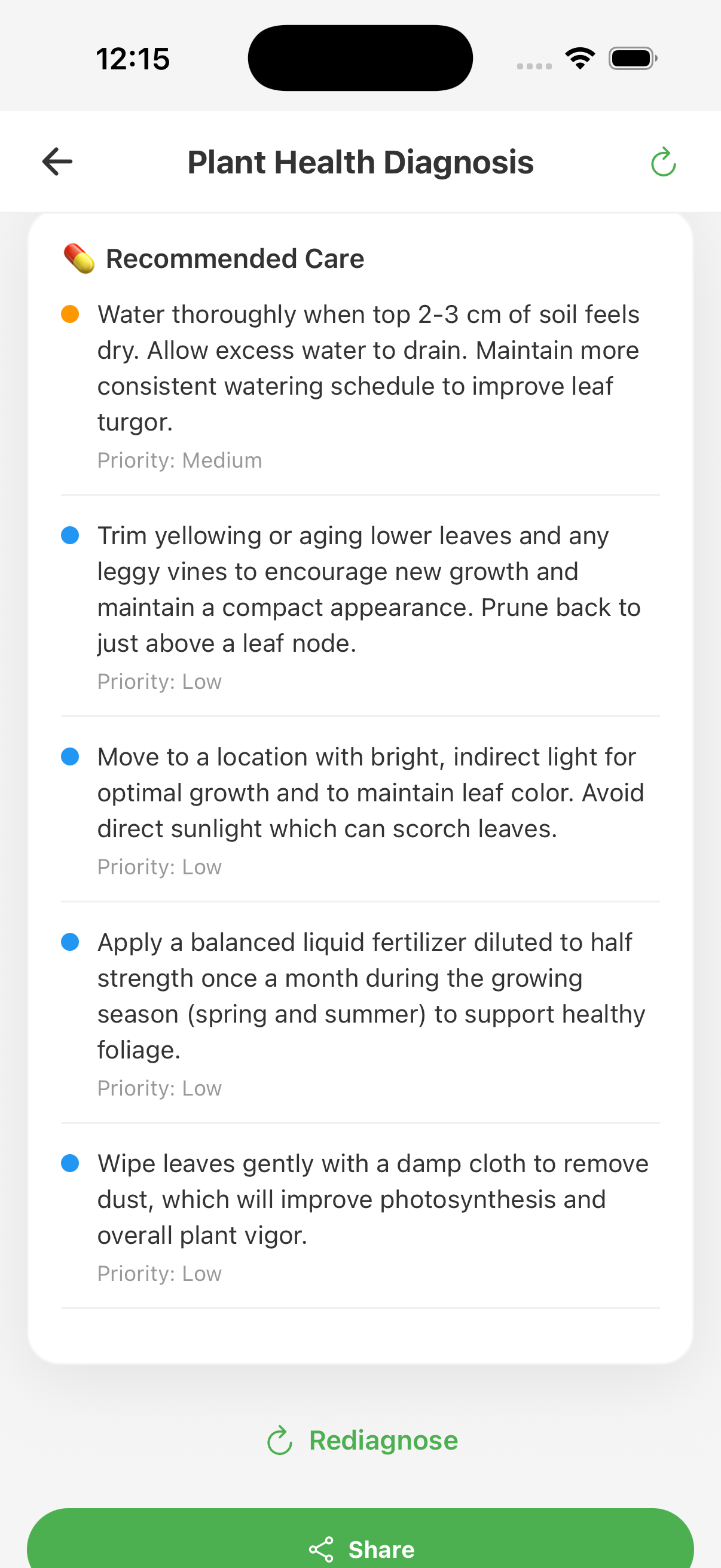The image size is (721, 1568).
Task: Open the balanced liquid fertilizer recommendation
Action: coord(371,996)
